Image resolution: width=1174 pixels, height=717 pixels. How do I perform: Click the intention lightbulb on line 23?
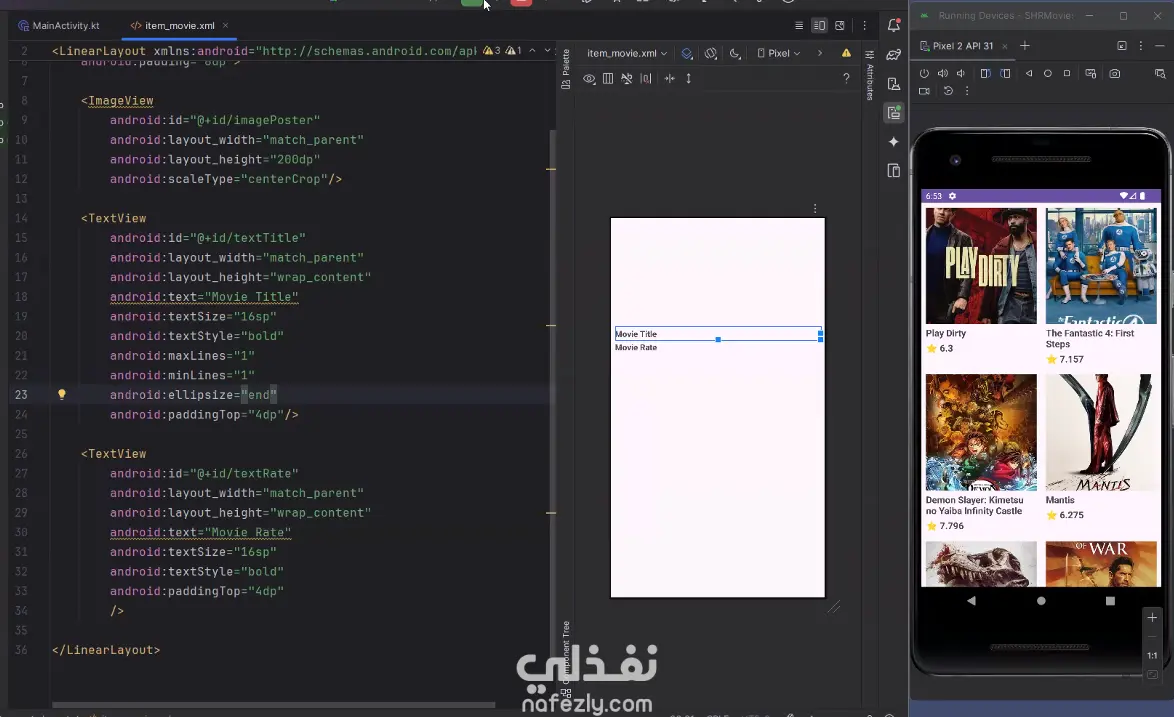tap(61, 394)
